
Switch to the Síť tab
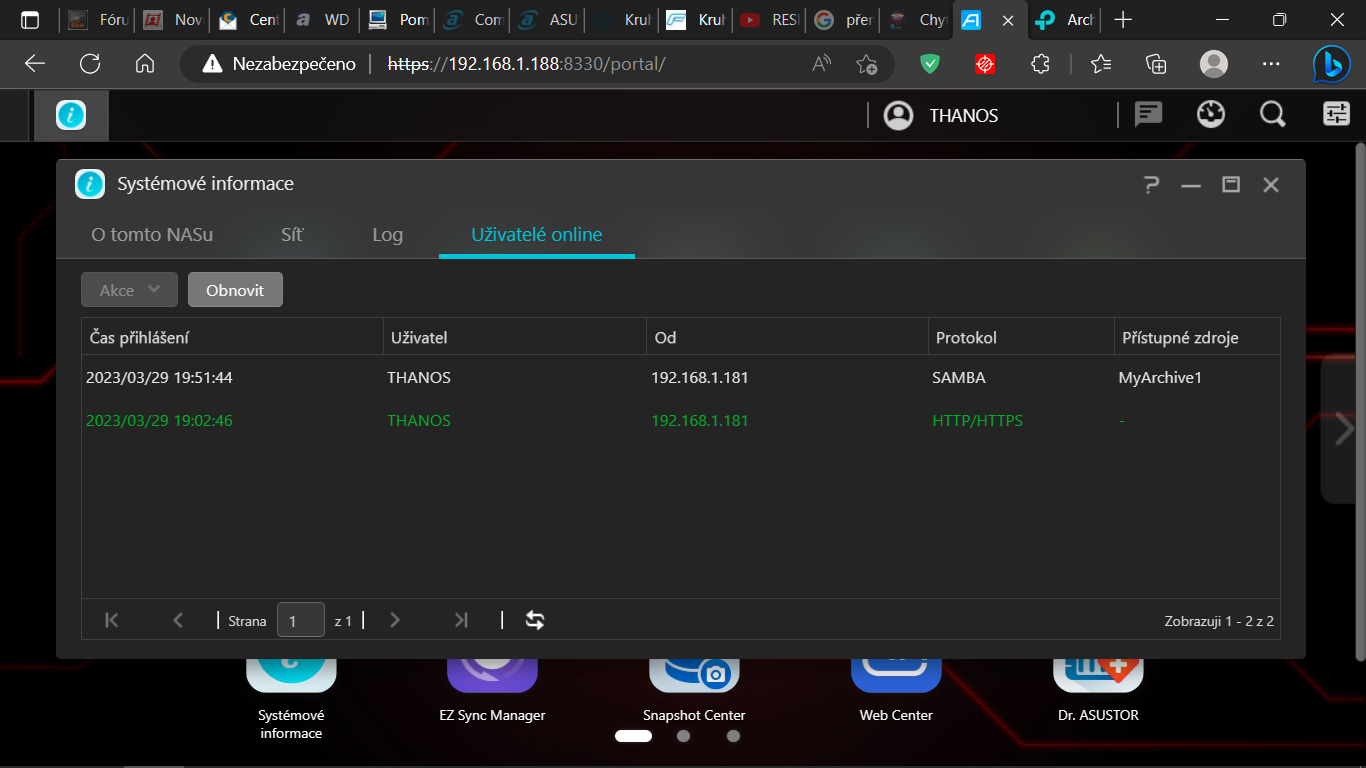click(x=292, y=235)
